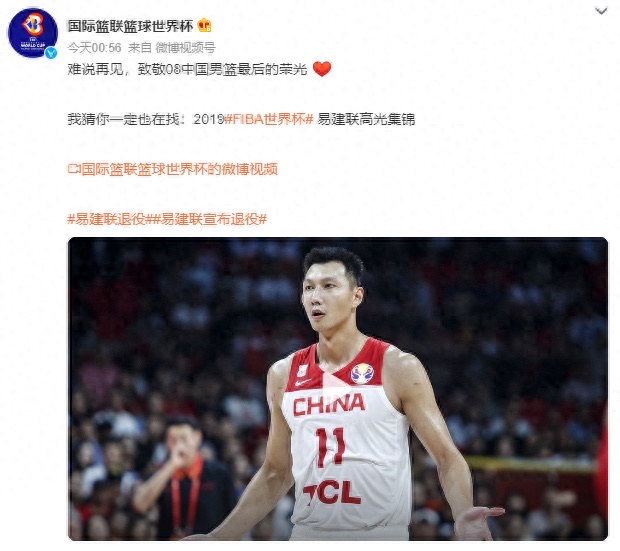This screenshot has height=551, width=620.
Task: Open the FIBA World Cup profile avatar
Action: pos(33,33)
